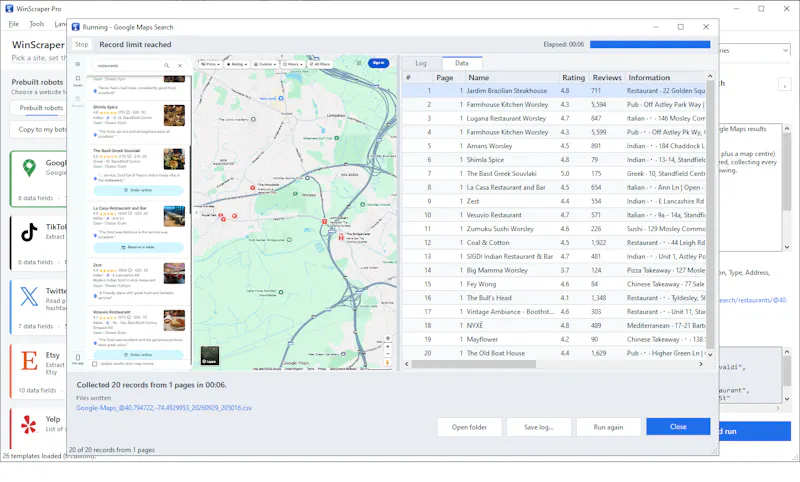Click the Tesco Extra map marker
Viewport: 800px width, 482px height.
(x=280, y=98)
